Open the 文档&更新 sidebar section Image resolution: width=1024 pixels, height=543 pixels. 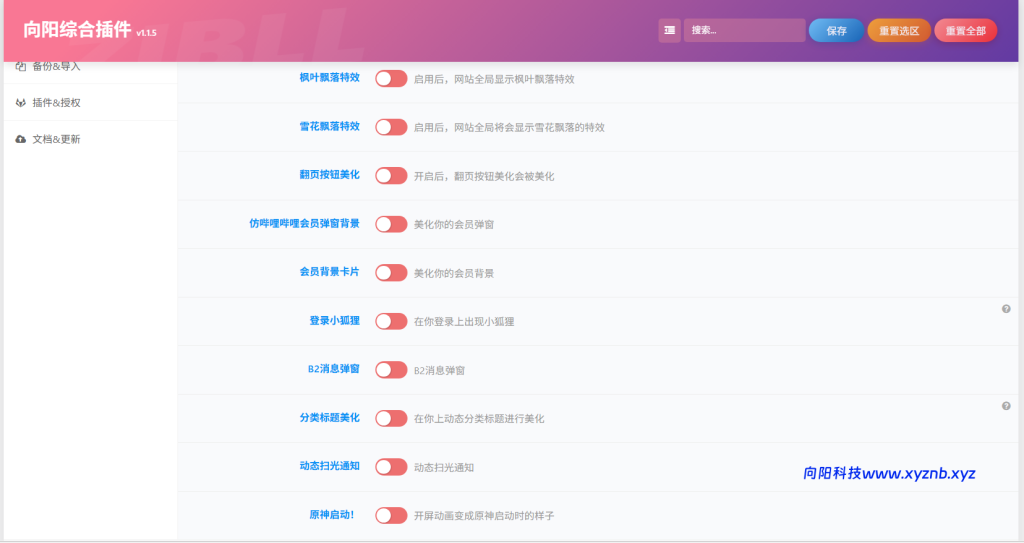click(x=90, y=139)
